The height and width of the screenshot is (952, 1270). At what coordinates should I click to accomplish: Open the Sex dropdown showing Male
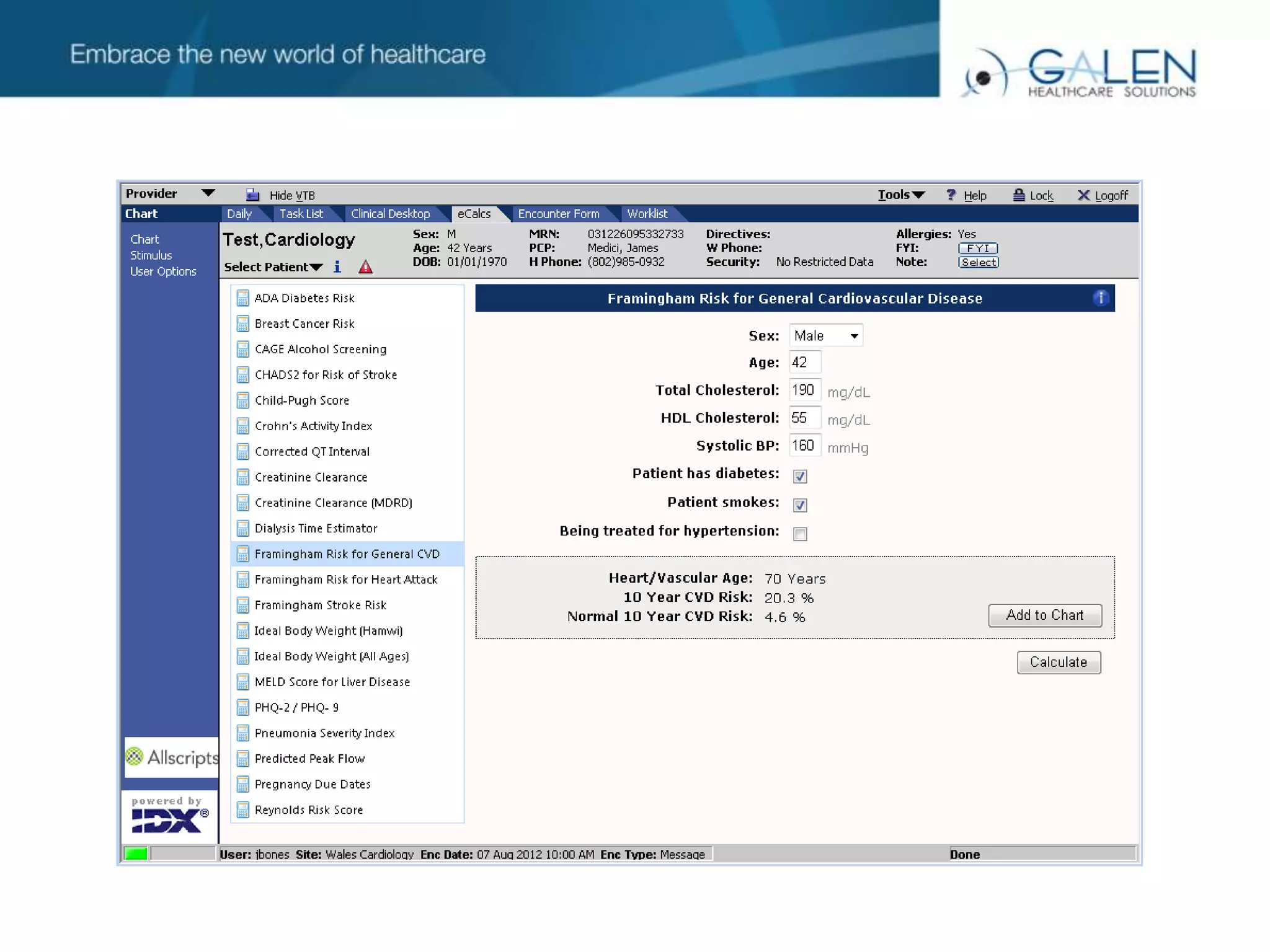(x=825, y=335)
